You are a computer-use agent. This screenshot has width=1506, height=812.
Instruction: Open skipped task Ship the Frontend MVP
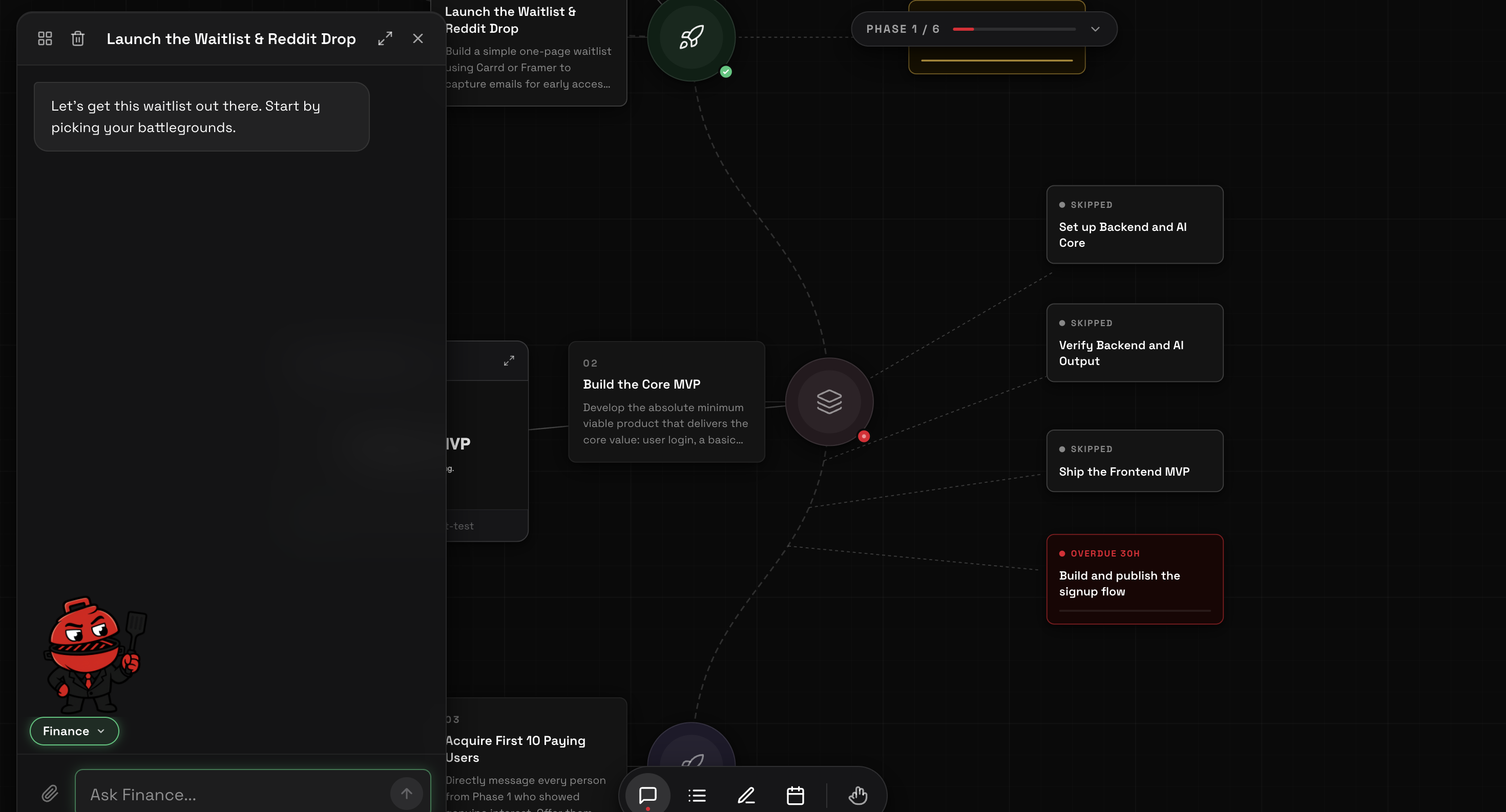pos(1134,461)
